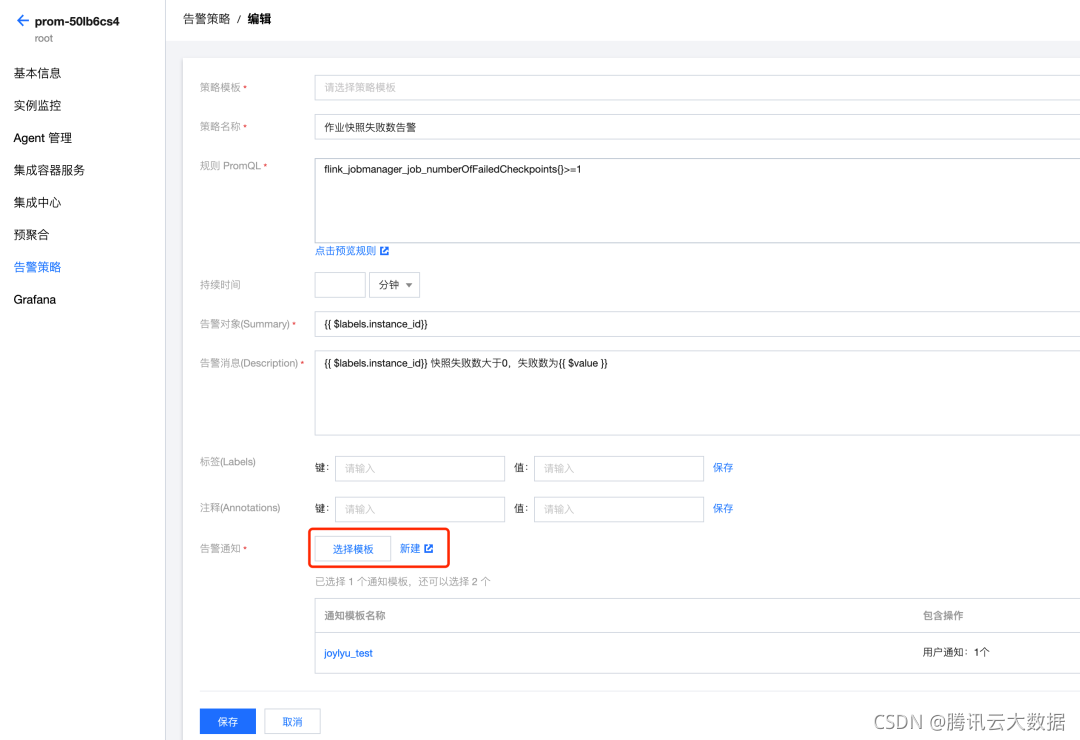The image size is (1080, 740).
Task: Click the 告警策略 breadcrumb link
Action: 206,17
